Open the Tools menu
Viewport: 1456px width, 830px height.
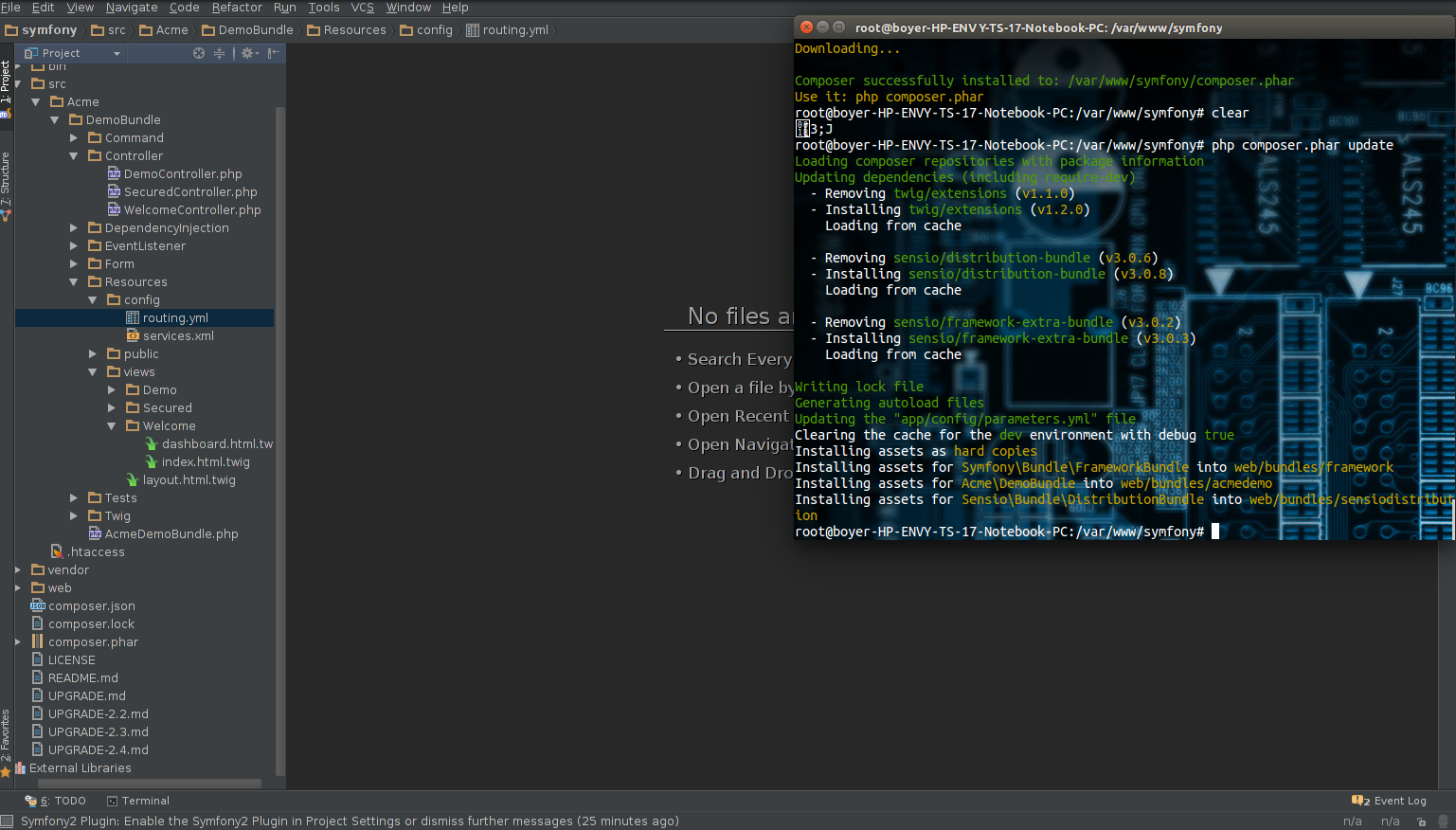[324, 8]
